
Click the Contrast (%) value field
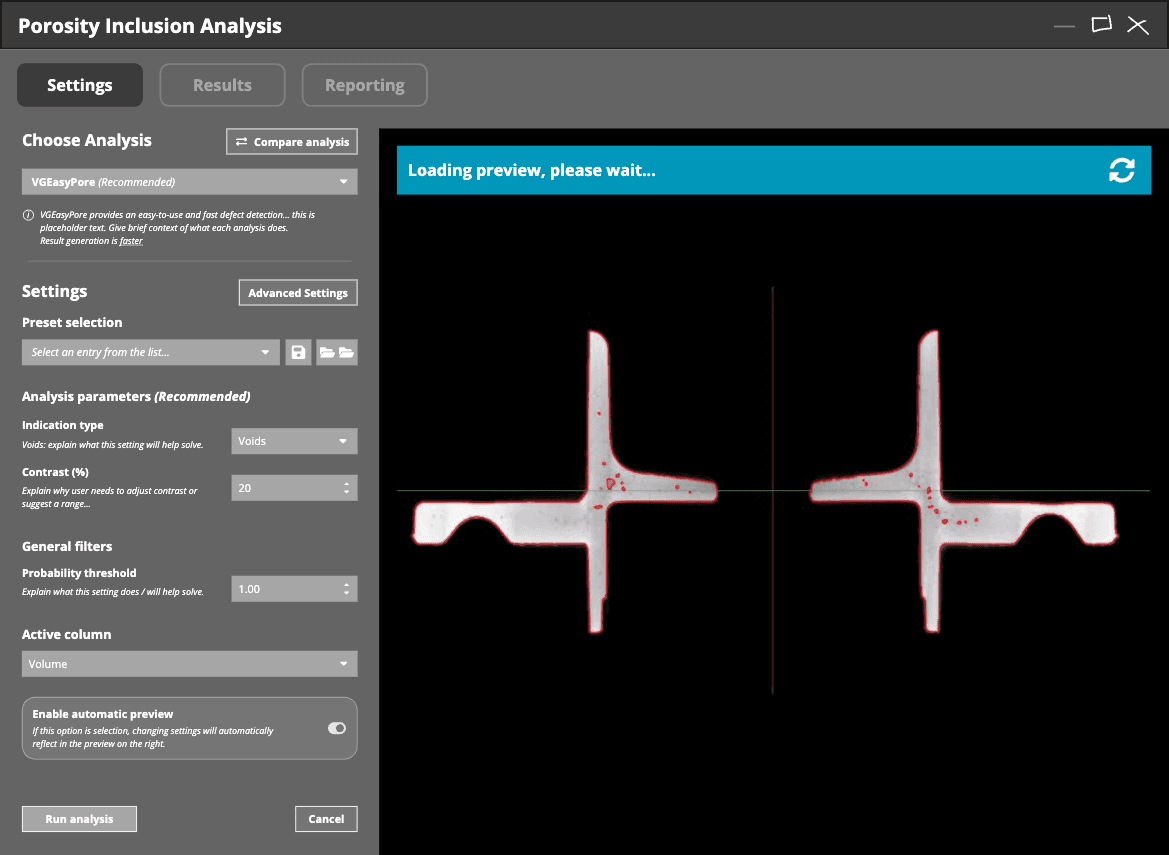[294, 488]
